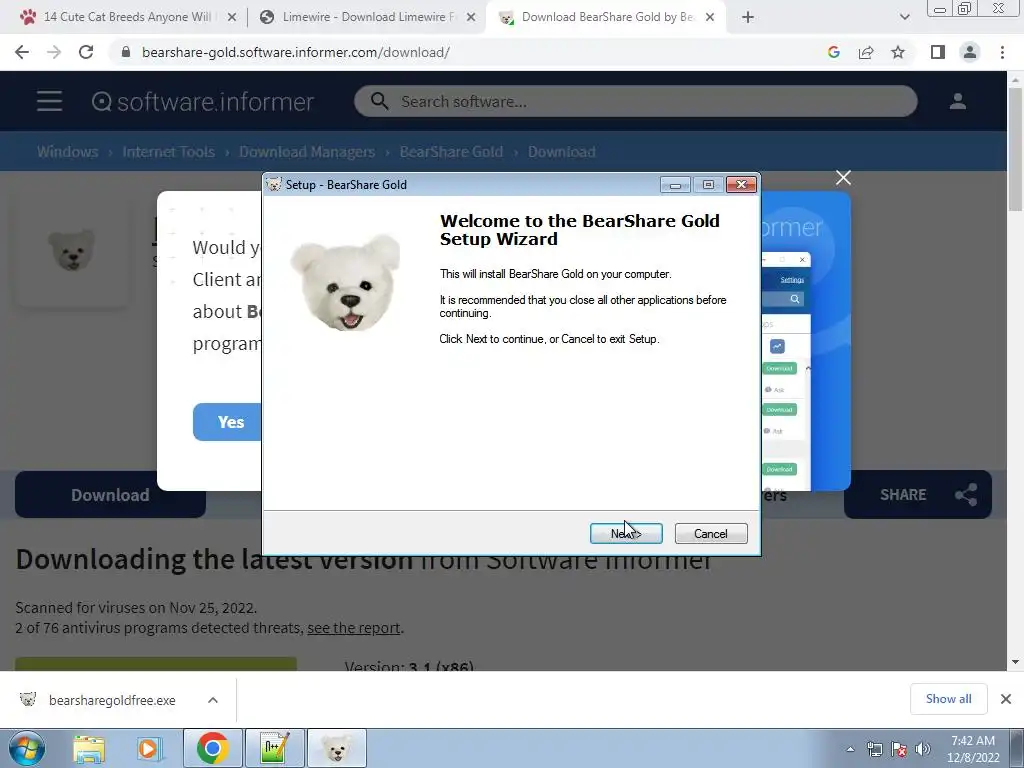Viewport: 1024px width, 768px height.
Task: Click the software.informer logo
Action: 203,101
